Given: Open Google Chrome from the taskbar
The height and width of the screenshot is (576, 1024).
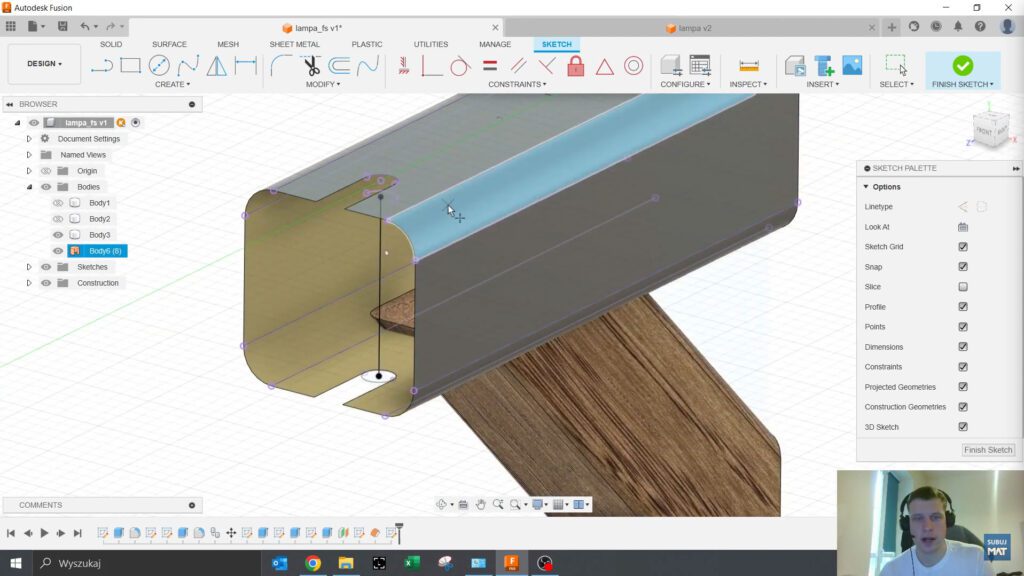Looking at the screenshot, I should pos(312,563).
